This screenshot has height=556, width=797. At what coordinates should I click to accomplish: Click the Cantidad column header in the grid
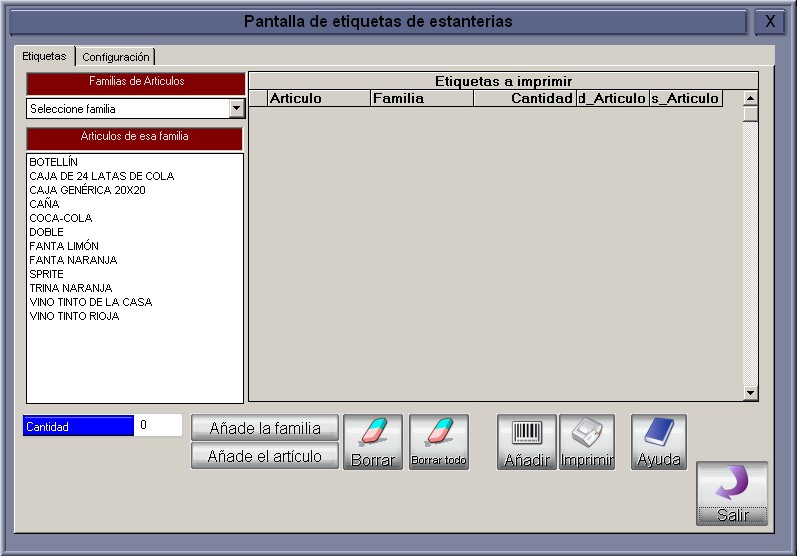tap(524, 98)
